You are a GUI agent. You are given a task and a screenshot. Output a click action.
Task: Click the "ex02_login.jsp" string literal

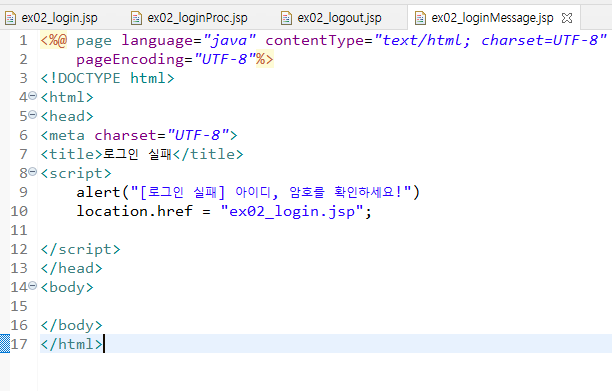[x=293, y=211]
